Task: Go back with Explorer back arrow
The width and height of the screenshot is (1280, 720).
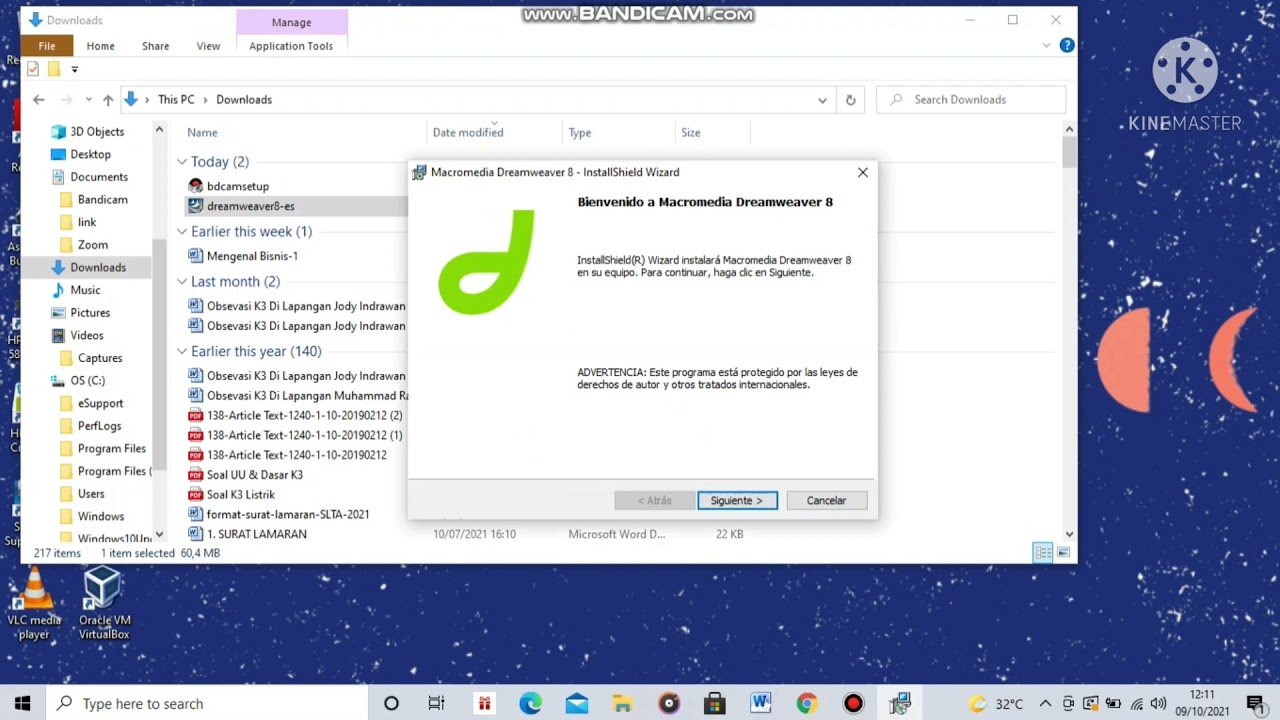Action: (x=38, y=100)
